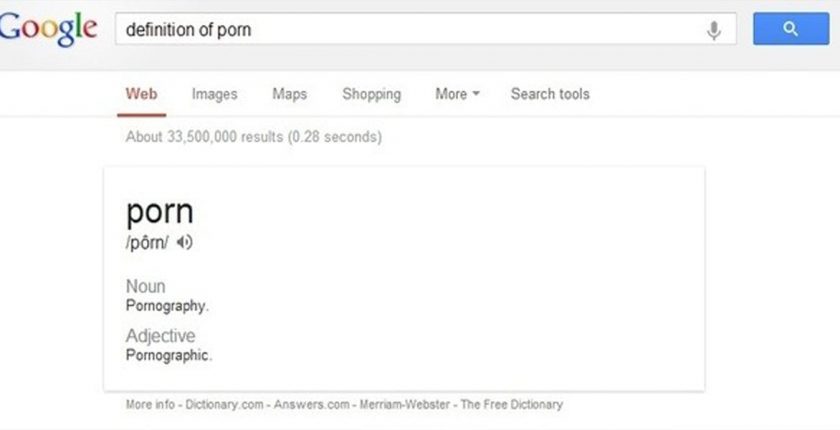Click the Pornography noun definition text
The width and height of the screenshot is (840, 430).
167,306
